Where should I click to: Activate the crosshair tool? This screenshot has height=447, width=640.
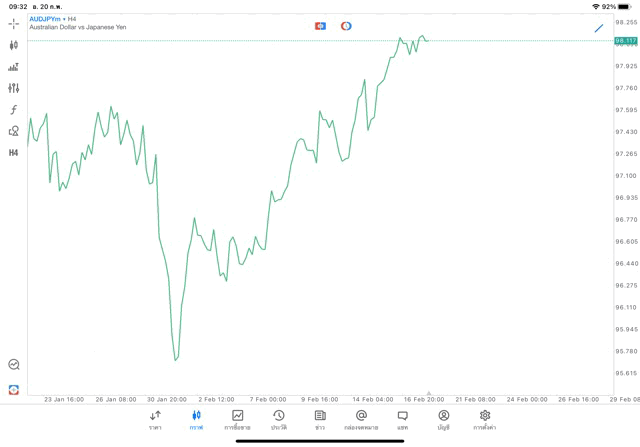pyautogui.click(x=13, y=23)
